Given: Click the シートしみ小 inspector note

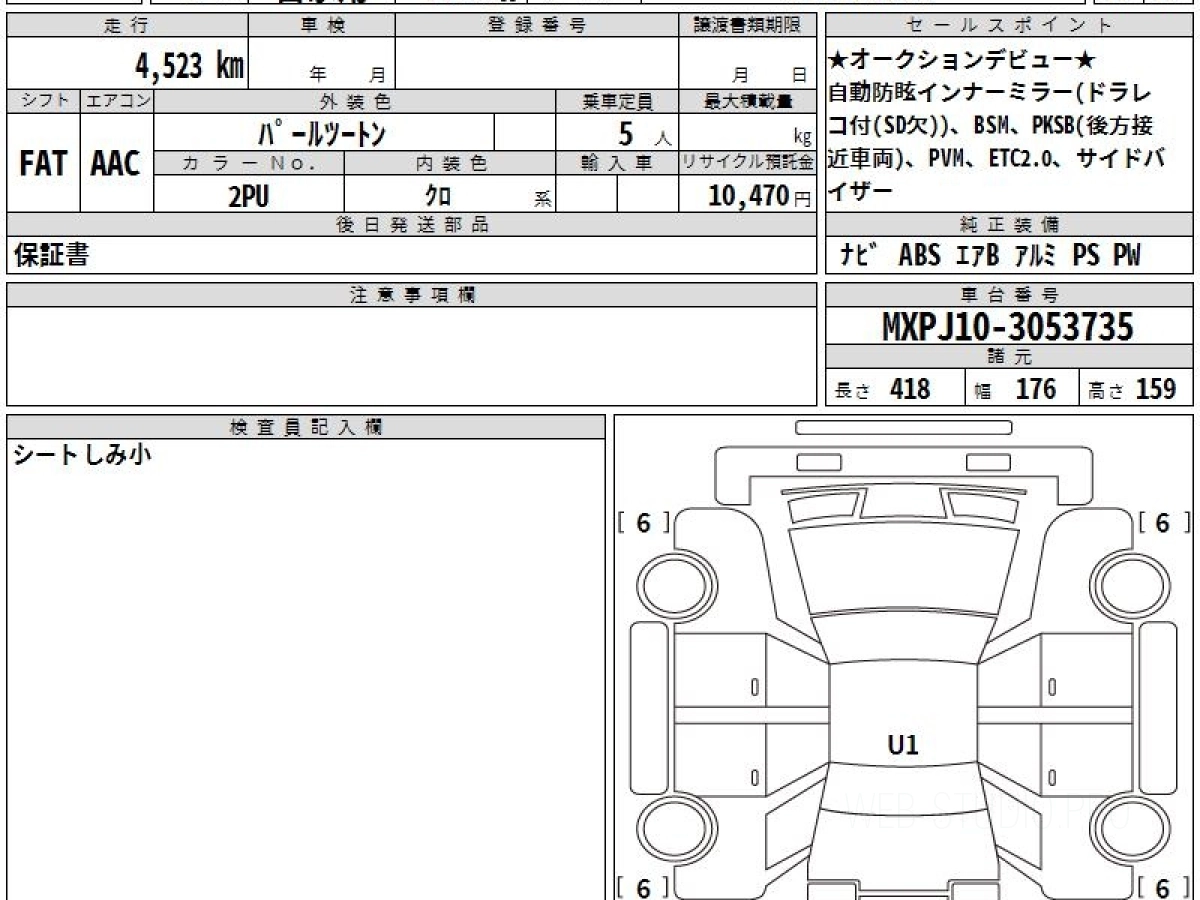Looking at the screenshot, I should pos(82,456).
